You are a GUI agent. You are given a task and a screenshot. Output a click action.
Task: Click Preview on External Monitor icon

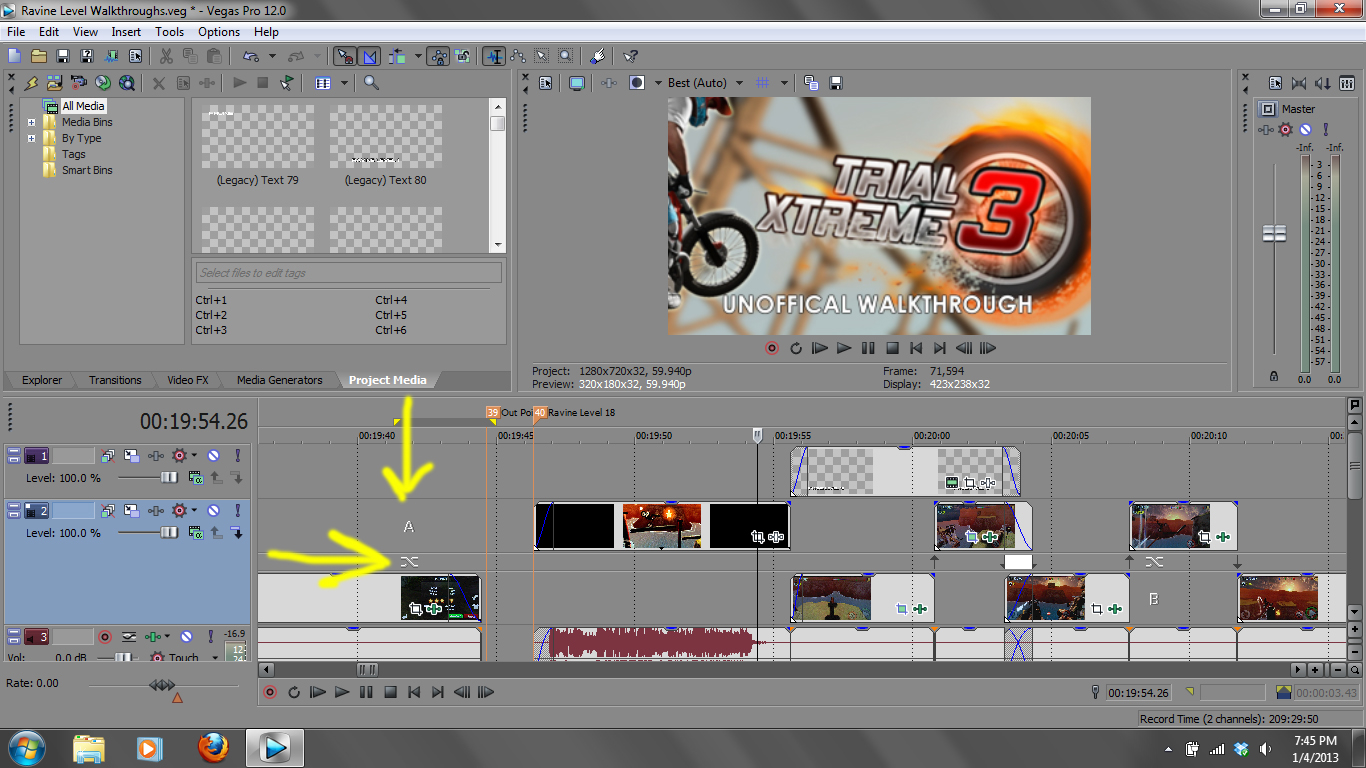pos(577,83)
